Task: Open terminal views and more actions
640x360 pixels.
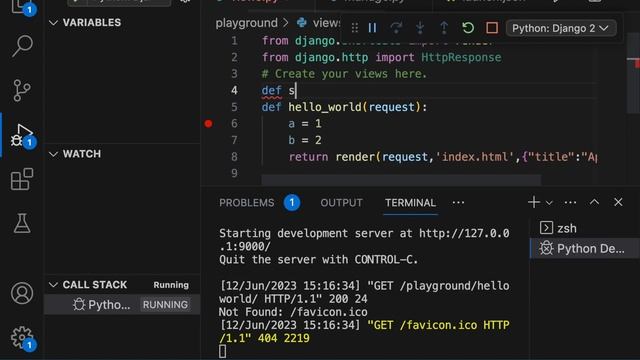Action: (570, 202)
